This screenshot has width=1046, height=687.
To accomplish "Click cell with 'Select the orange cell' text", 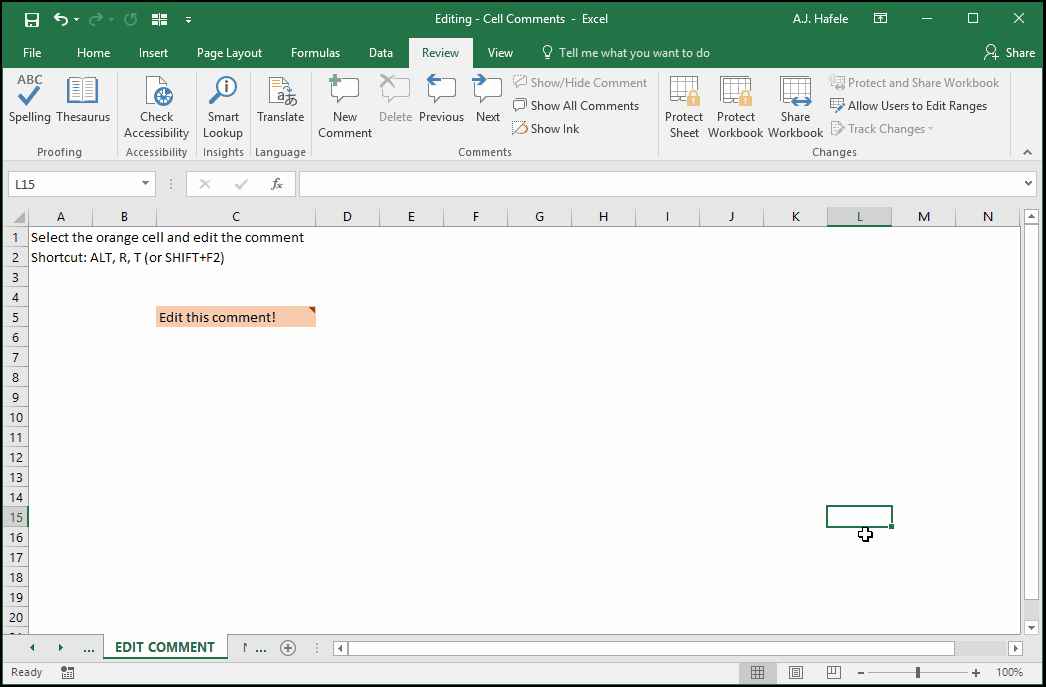I will [167, 237].
